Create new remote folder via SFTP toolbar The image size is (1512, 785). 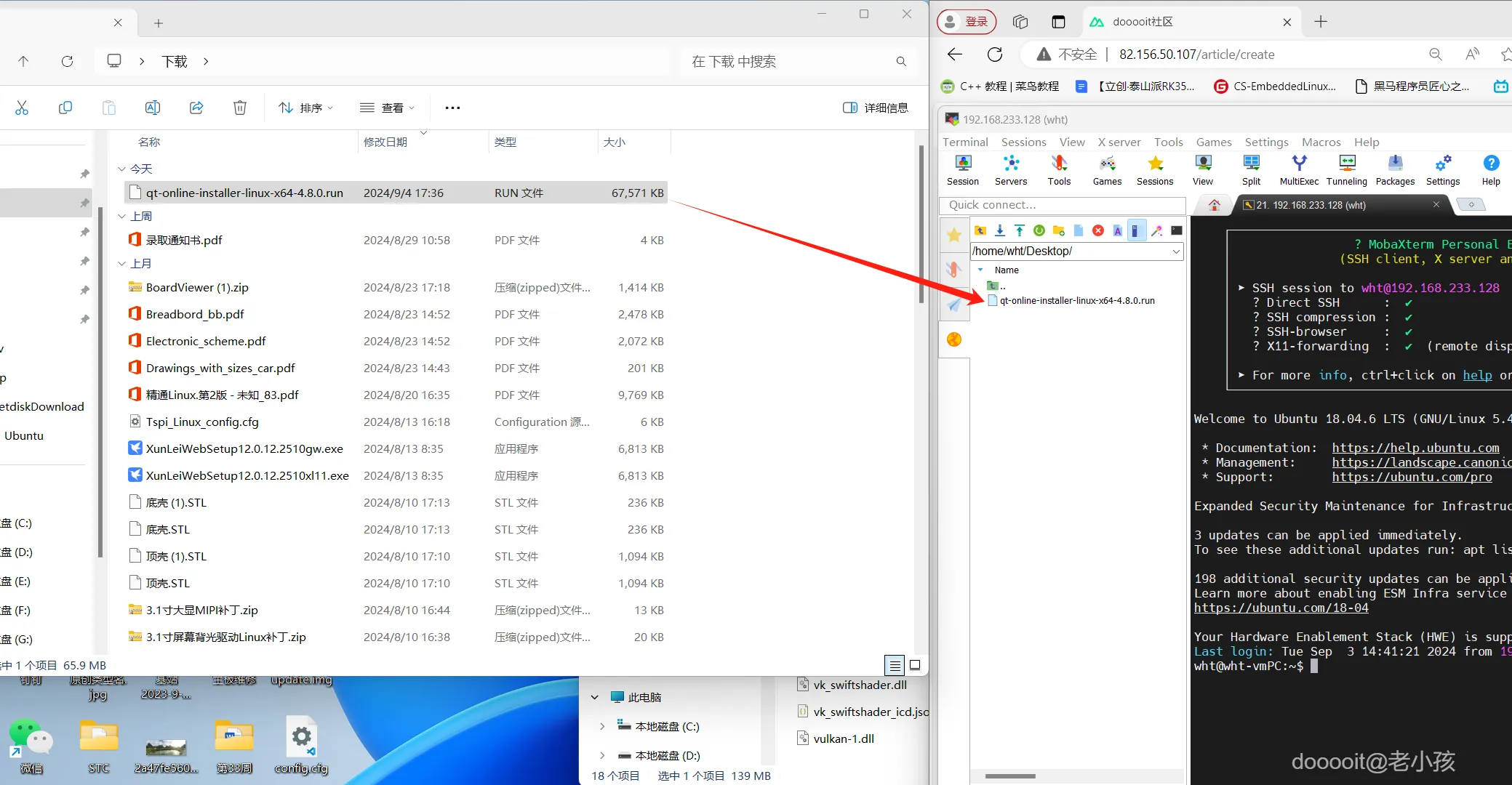pyautogui.click(x=1059, y=230)
